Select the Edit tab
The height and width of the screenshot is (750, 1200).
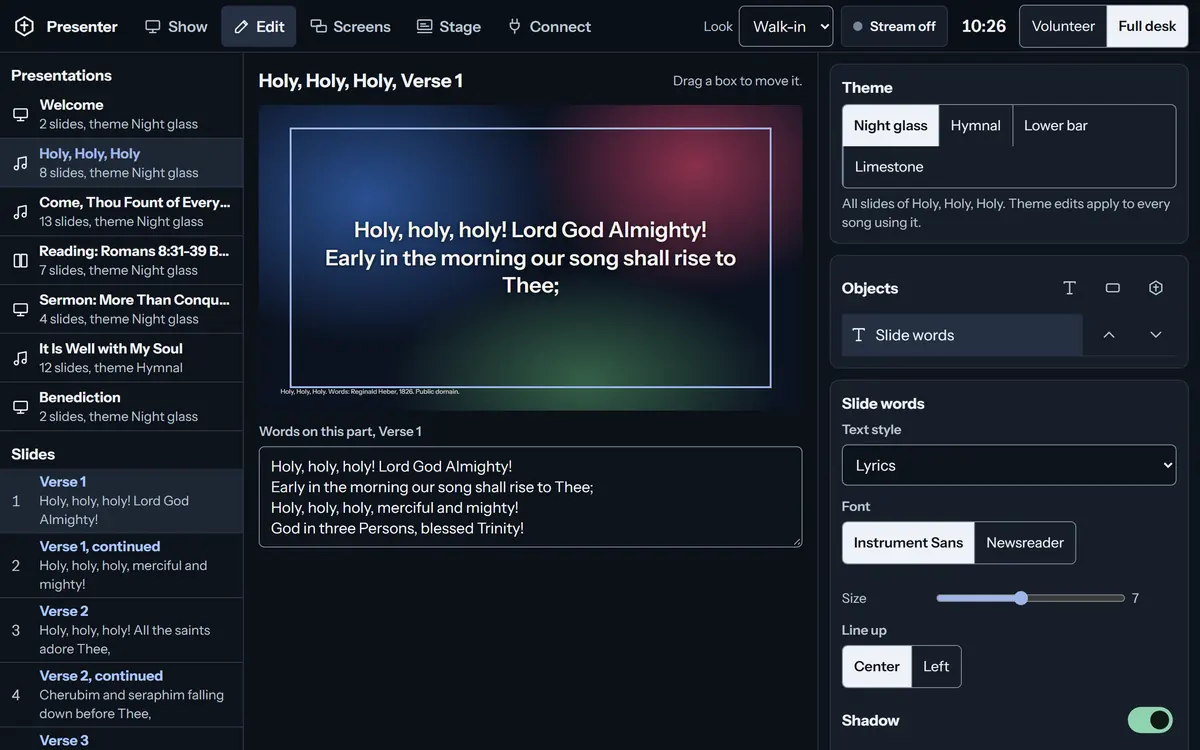[x=259, y=27]
